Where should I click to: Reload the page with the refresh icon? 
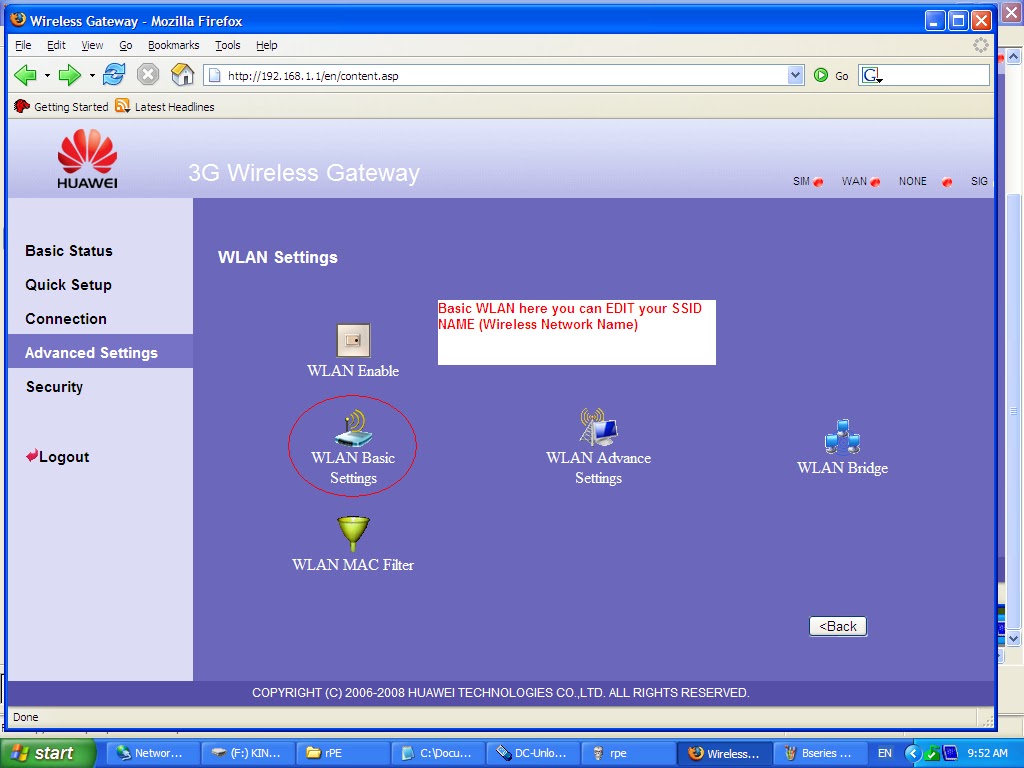[x=114, y=74]
